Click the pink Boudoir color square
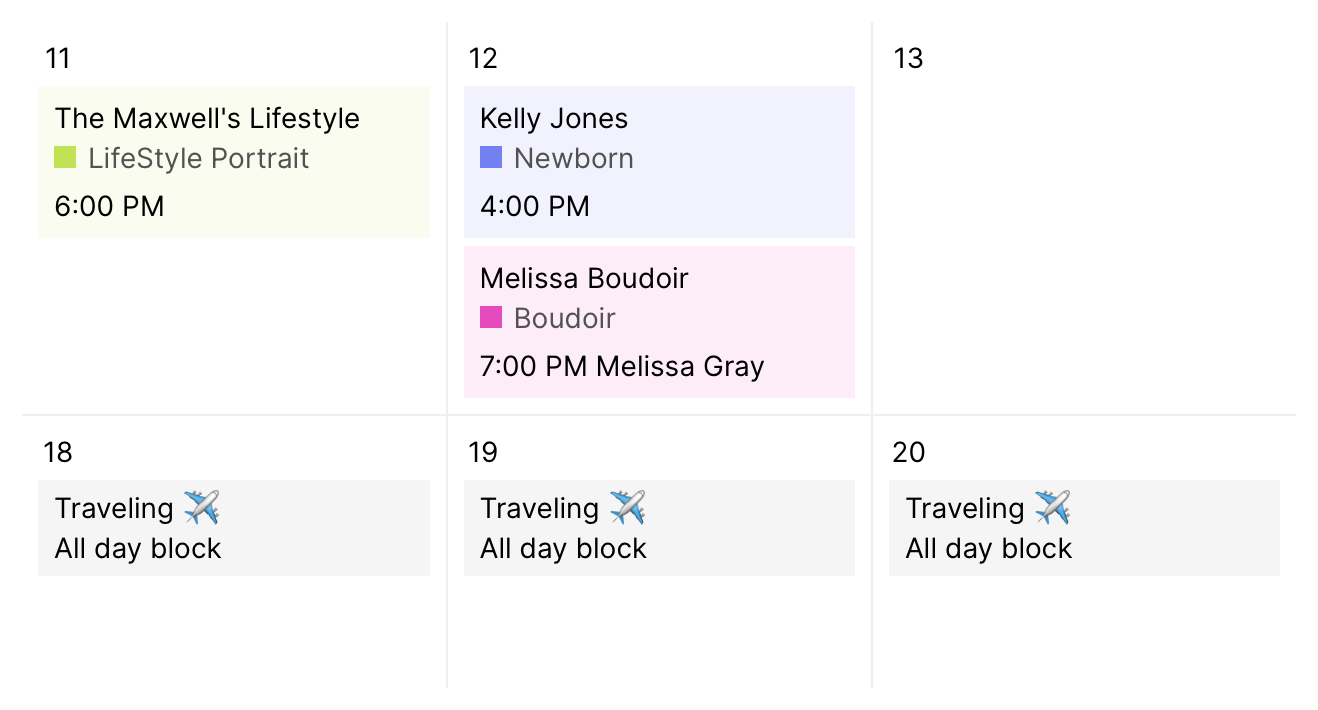The width and height of the screenshot is (1318, 710). (x=491, y=317)
